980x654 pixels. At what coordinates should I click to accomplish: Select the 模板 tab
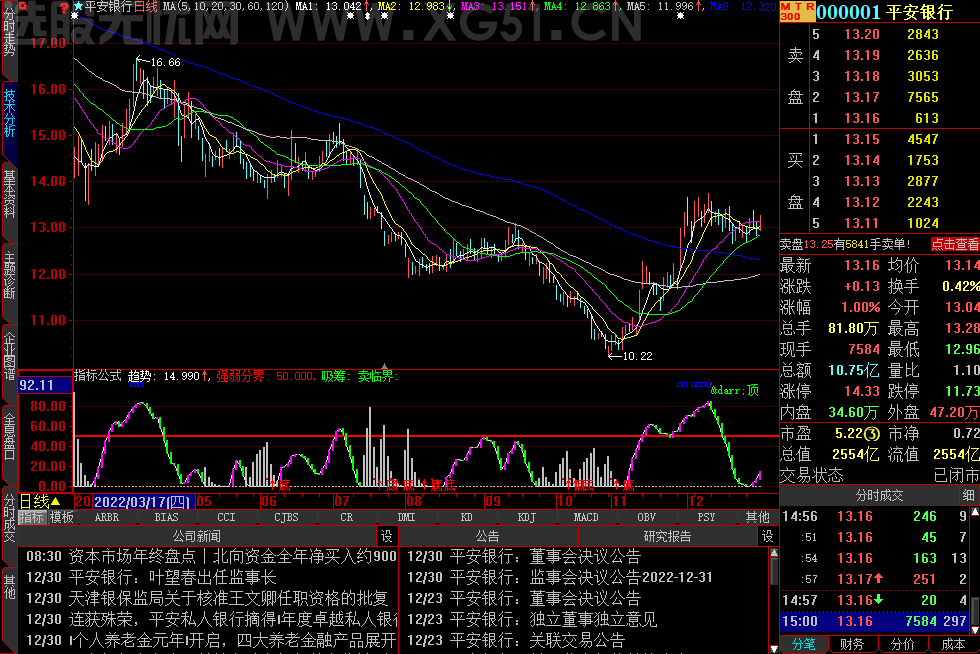[x=62, y=517]
